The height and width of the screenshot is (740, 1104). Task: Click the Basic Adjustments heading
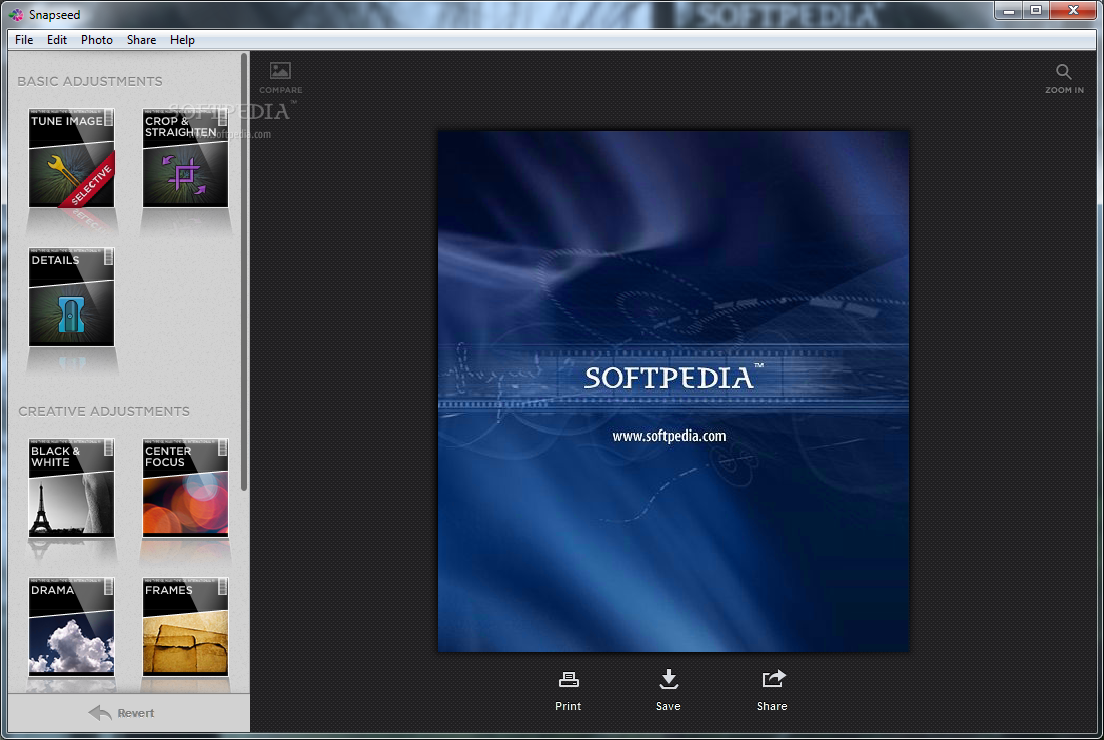click(x=90, y=82)
